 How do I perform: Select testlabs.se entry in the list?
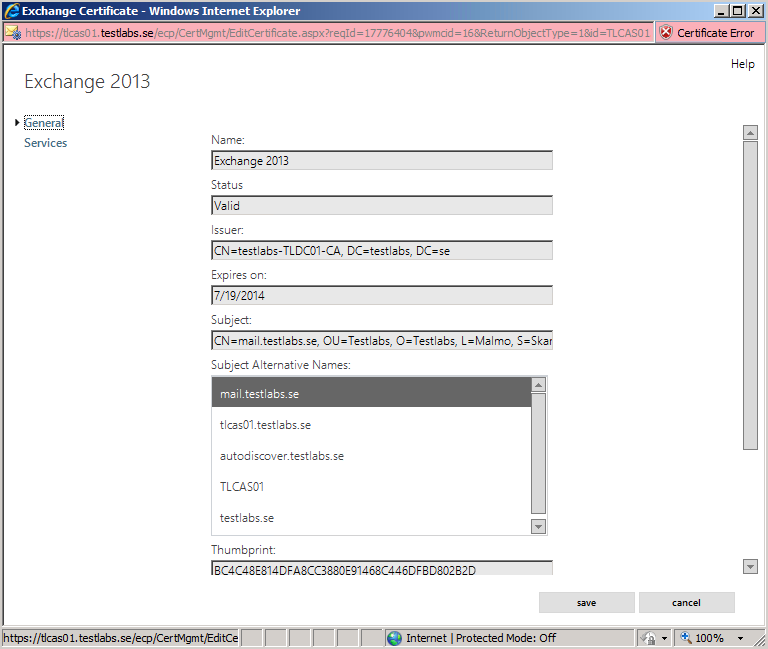coord(371,518)
